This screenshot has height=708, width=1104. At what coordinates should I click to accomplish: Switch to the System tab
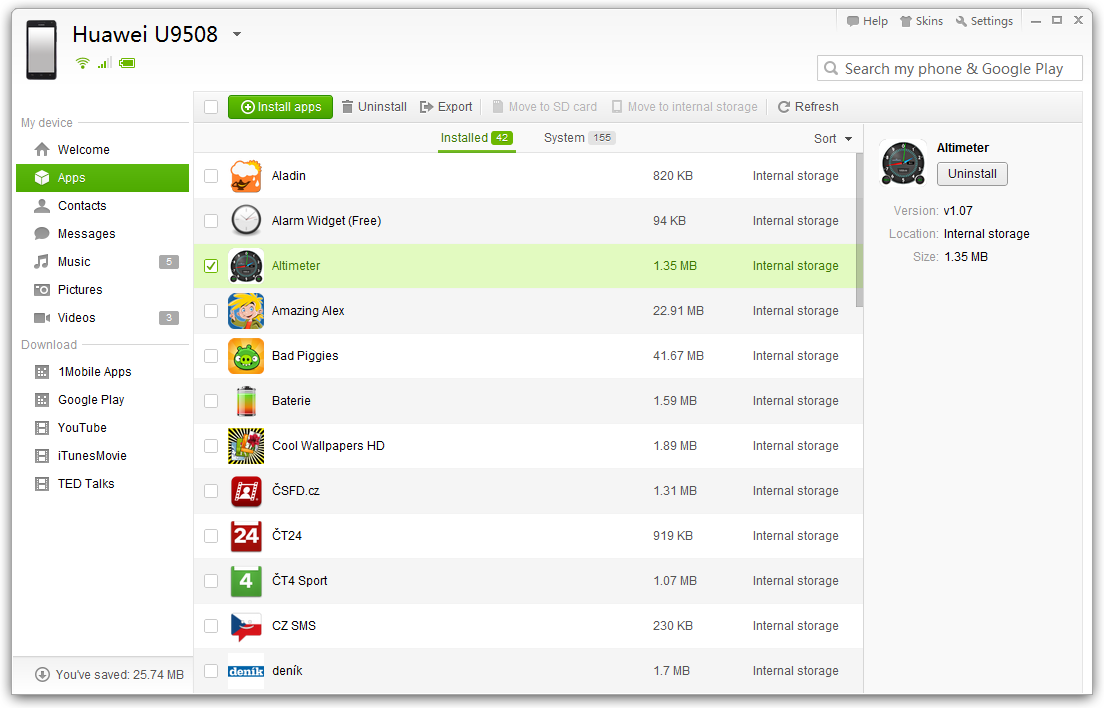(x=579, y=138)
